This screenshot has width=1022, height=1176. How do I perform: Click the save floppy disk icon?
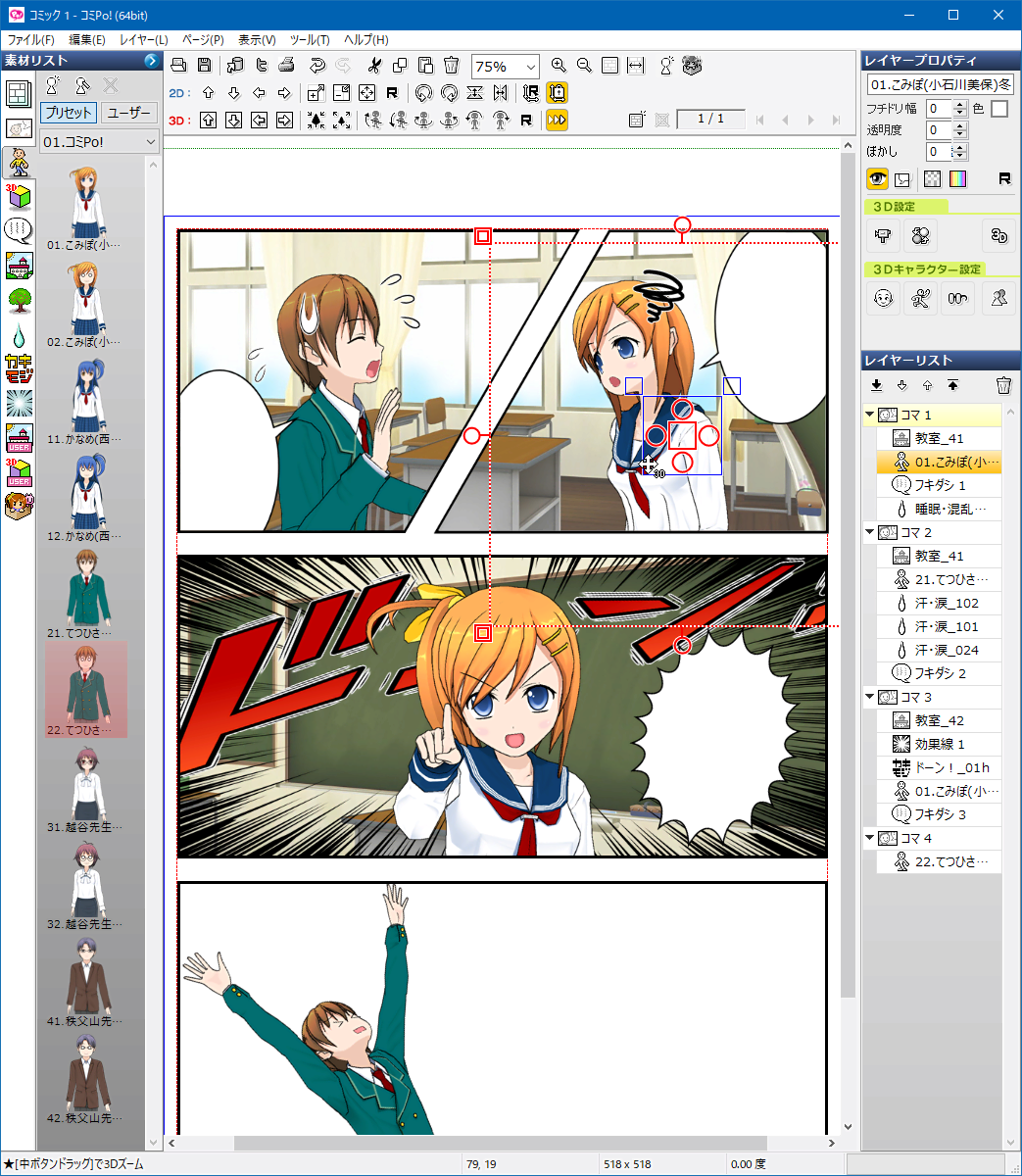(205, 66)
